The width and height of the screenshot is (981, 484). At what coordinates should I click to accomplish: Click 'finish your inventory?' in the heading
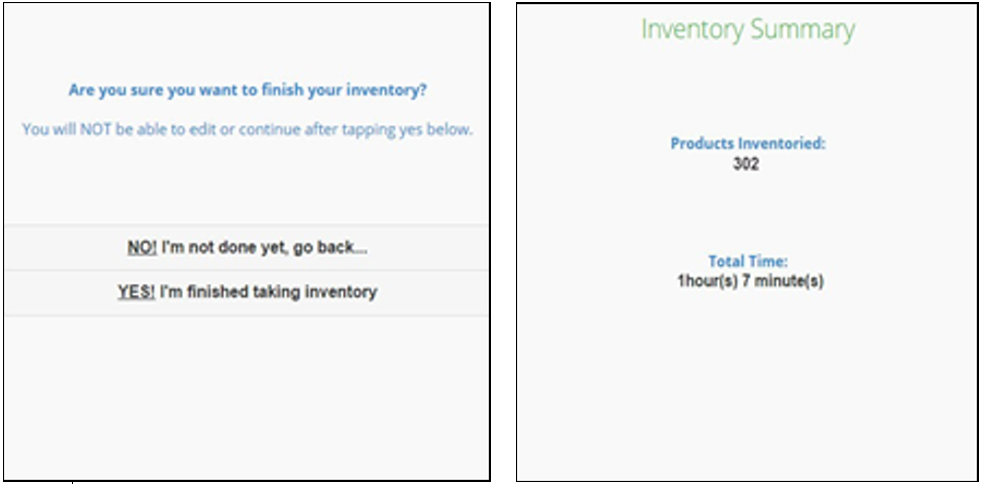tap(343, 90)
